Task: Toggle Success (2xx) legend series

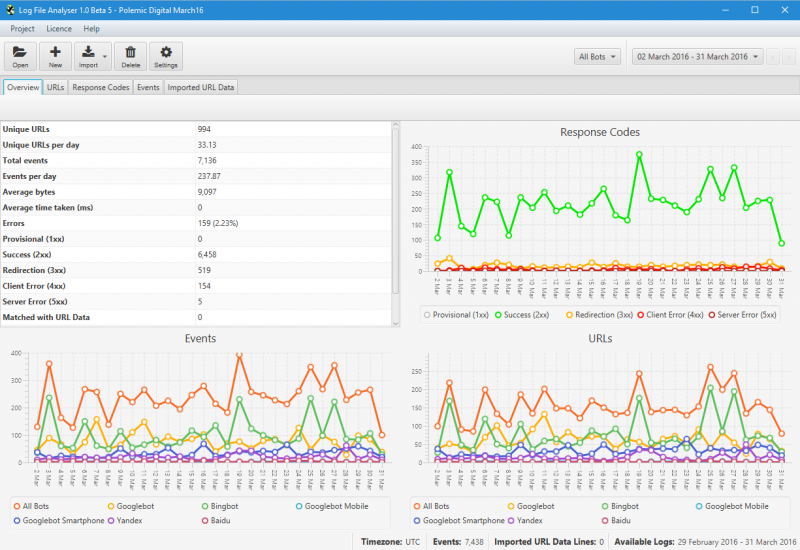Action: click(521, 315)
